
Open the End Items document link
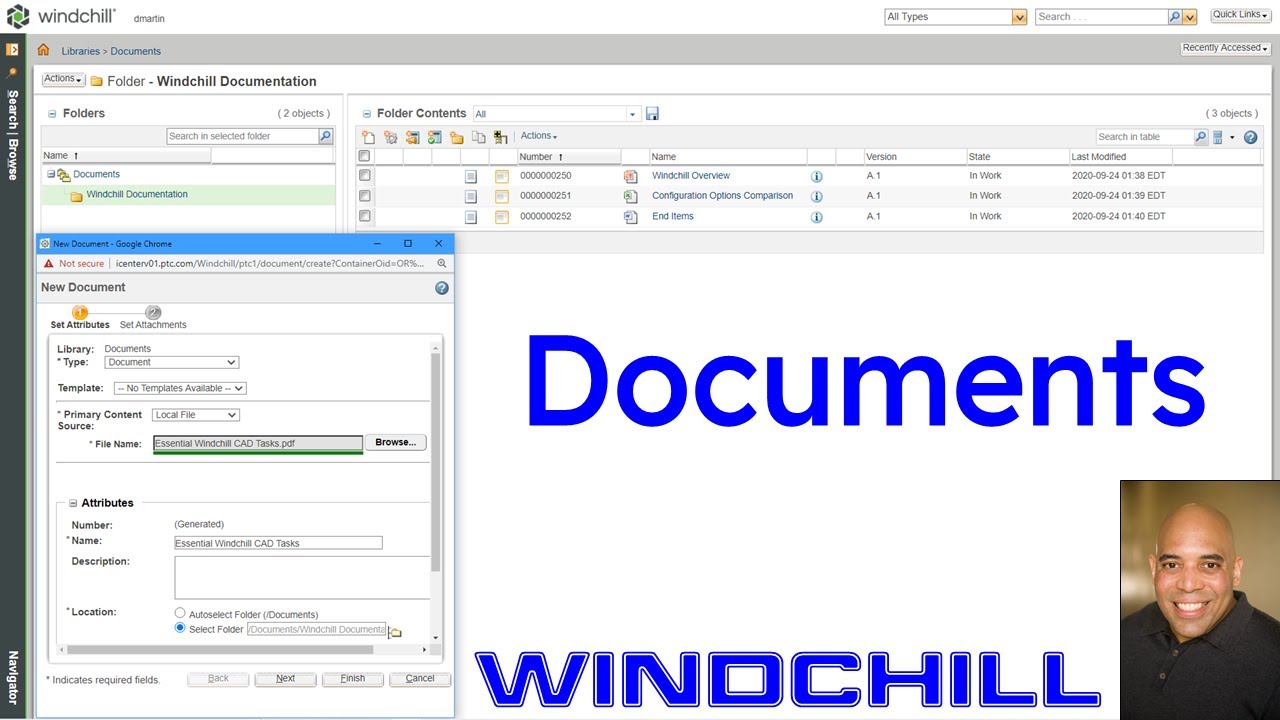click(673, 216)
